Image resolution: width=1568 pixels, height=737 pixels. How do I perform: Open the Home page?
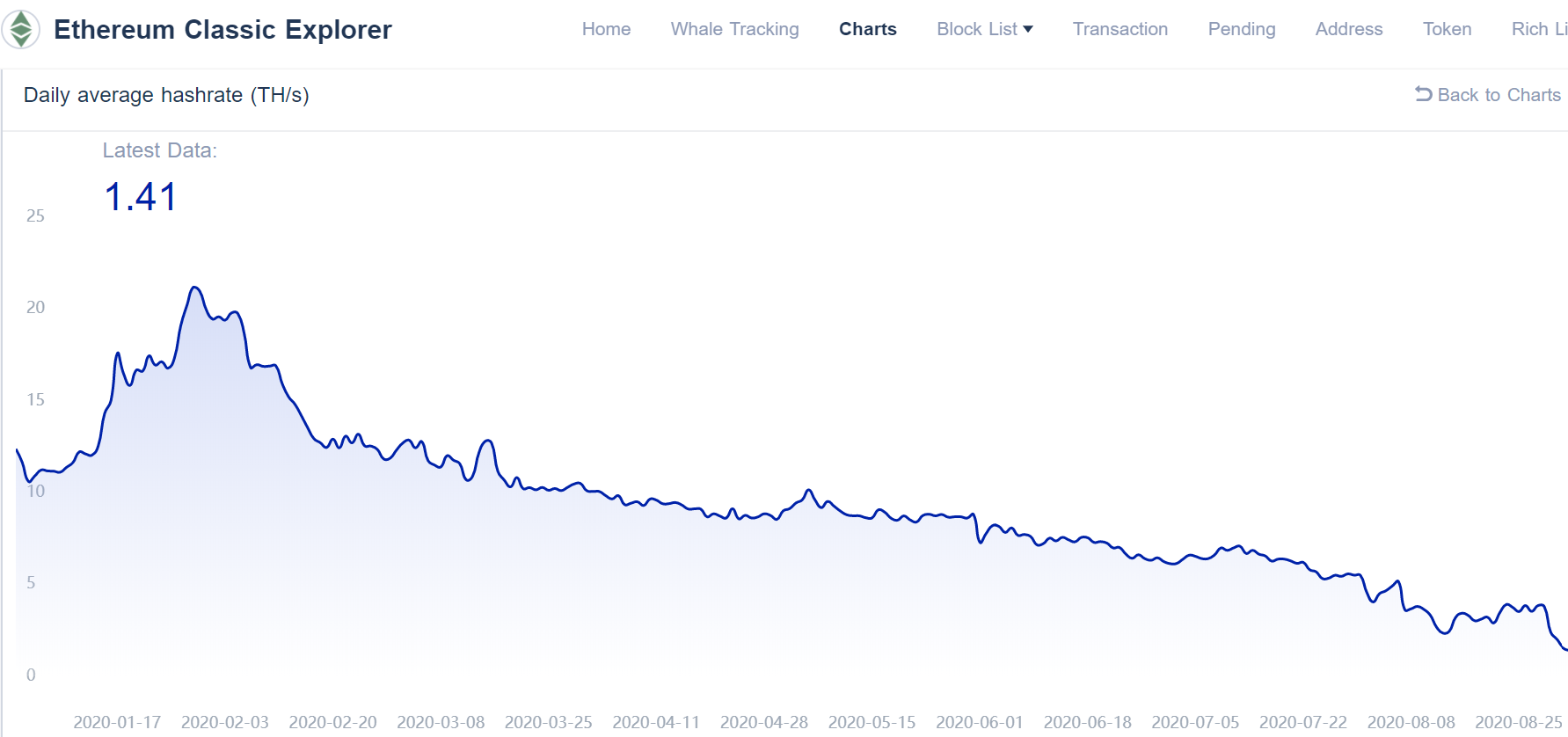tap(606, 29)
